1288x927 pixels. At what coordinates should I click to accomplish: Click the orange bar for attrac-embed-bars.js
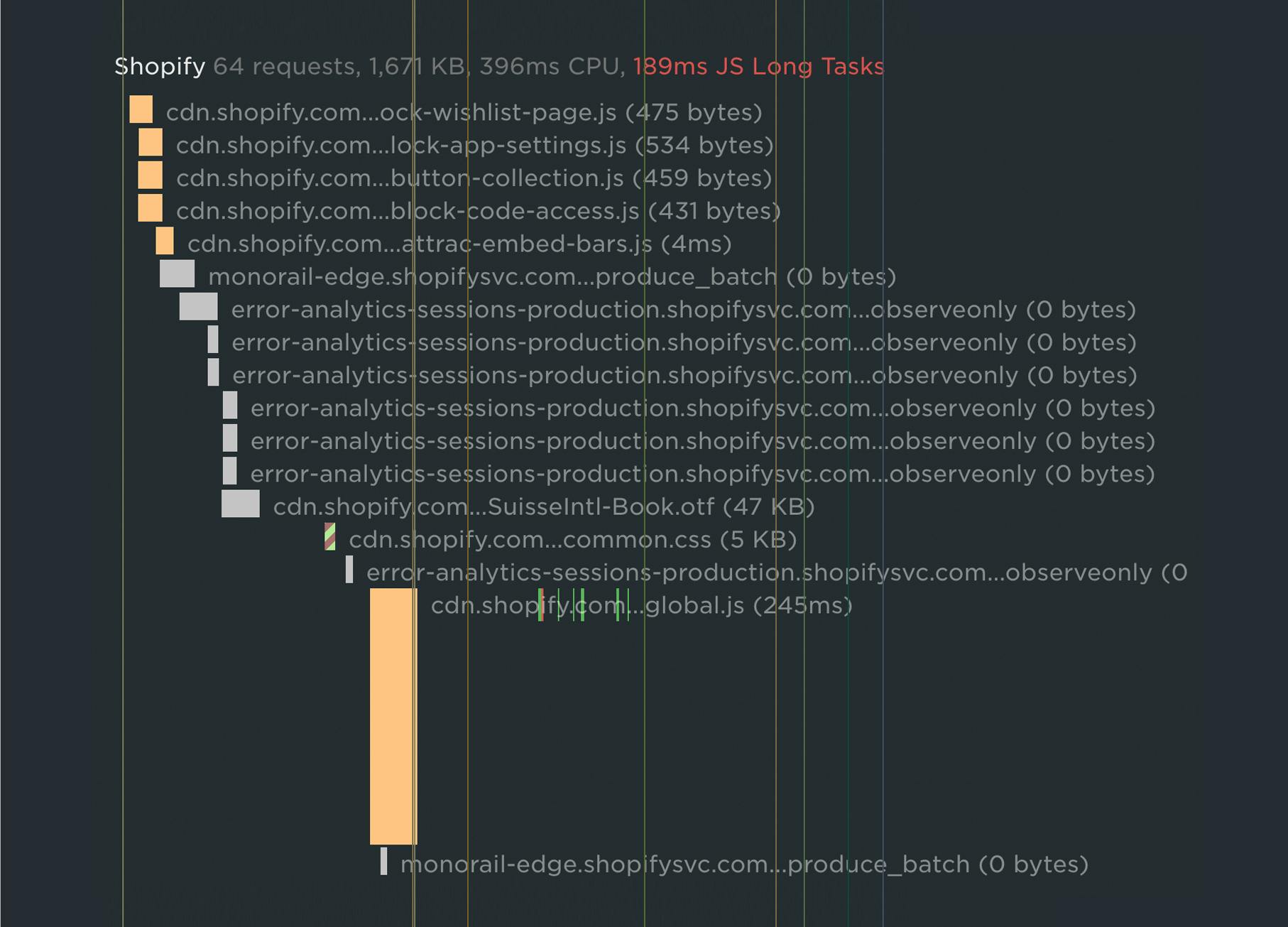[x=165, y=242]
